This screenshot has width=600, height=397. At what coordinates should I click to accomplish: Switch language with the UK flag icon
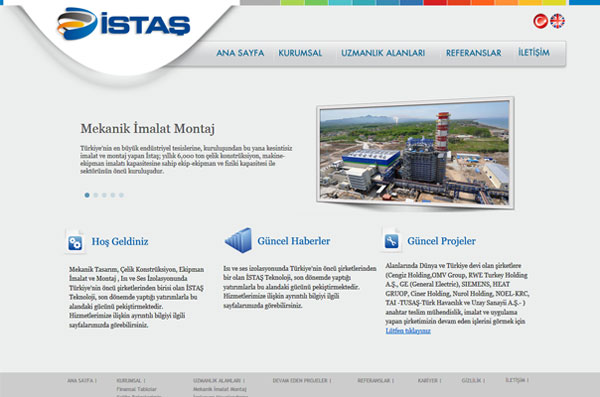click(558, 21)
